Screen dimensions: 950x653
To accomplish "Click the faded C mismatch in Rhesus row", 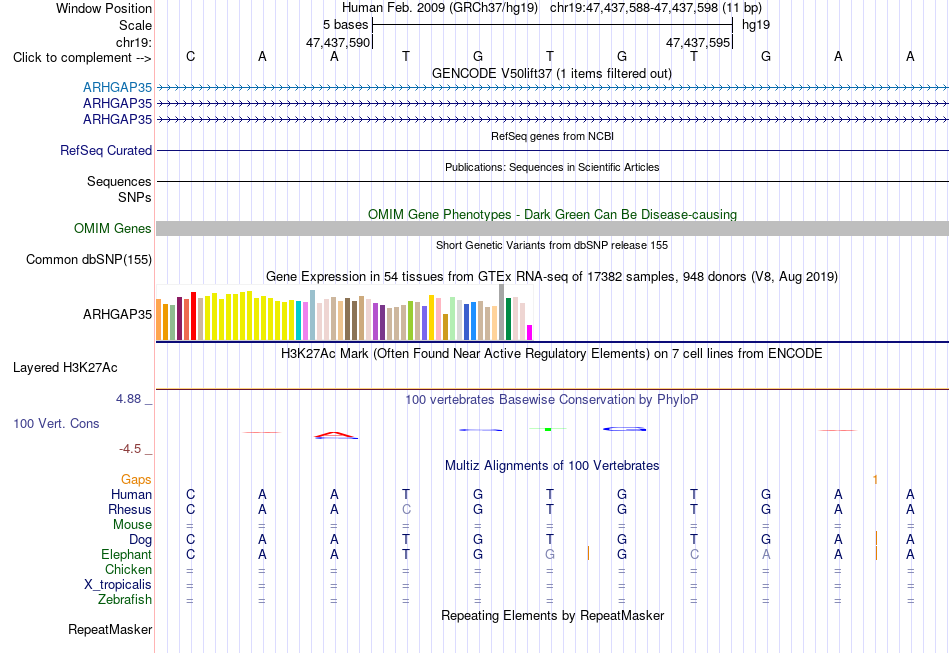I will point(406,509).
